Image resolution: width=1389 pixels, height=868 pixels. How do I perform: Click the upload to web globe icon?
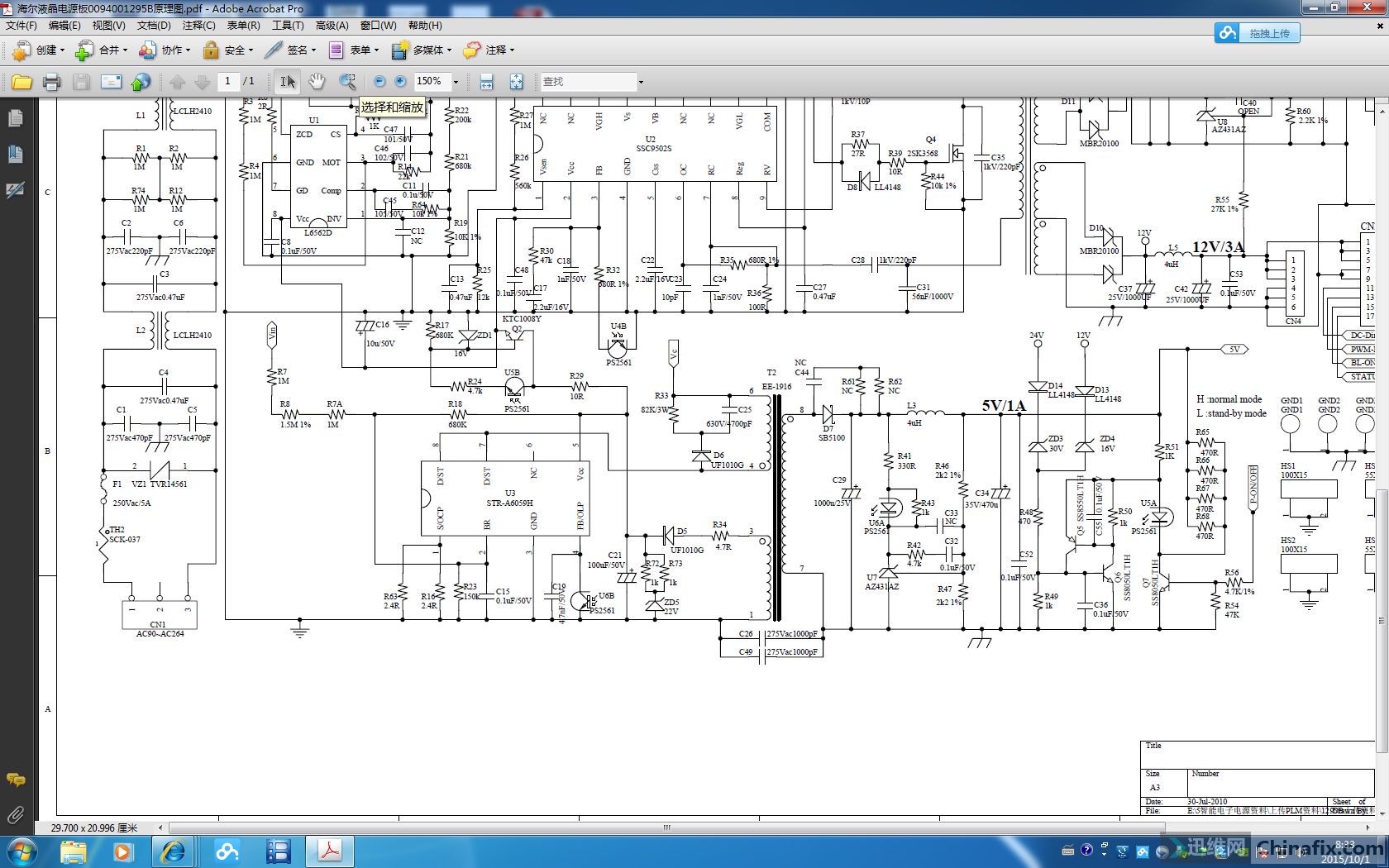(141, 82)
